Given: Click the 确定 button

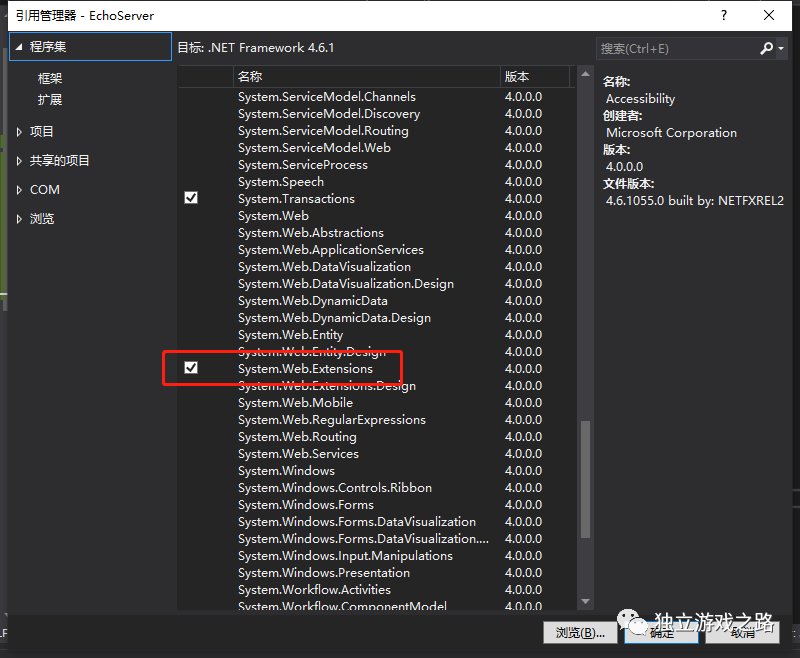Looking at the screenshot, I should click(661, 632).
